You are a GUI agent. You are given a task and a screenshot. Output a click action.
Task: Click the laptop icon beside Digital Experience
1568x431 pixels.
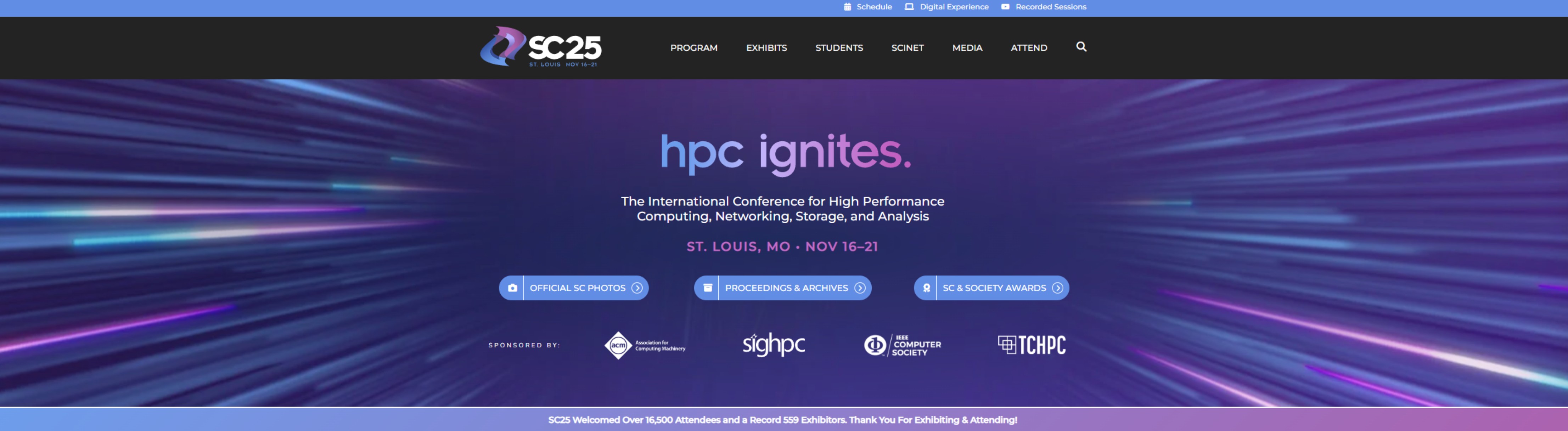click(x=909, y=7)
